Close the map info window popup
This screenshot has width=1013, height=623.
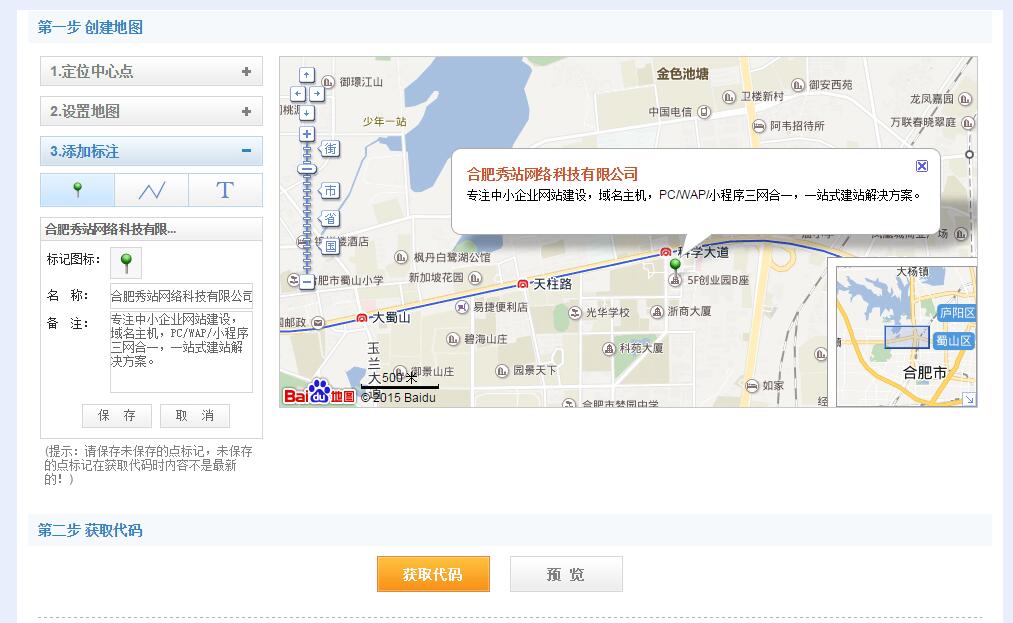(922, 166)
